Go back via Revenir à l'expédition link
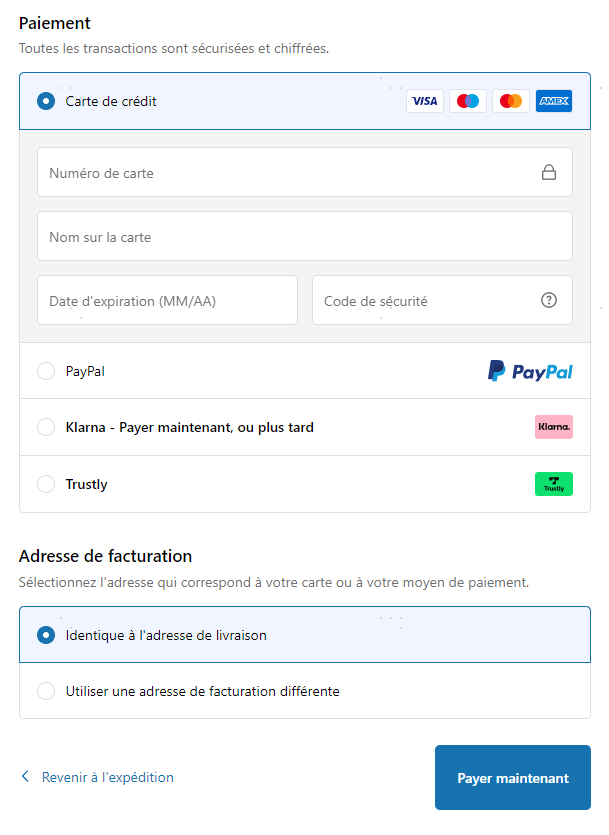609x835 pixels. click(x=107, y=777)
